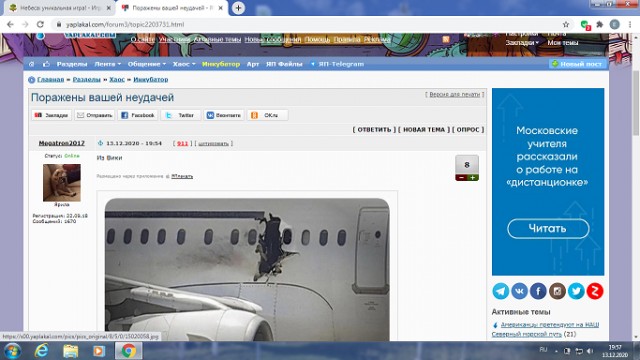Open the Chrome profile avatar
The width and height of the screenshot is (640, 360).
[x=615, y=24]
